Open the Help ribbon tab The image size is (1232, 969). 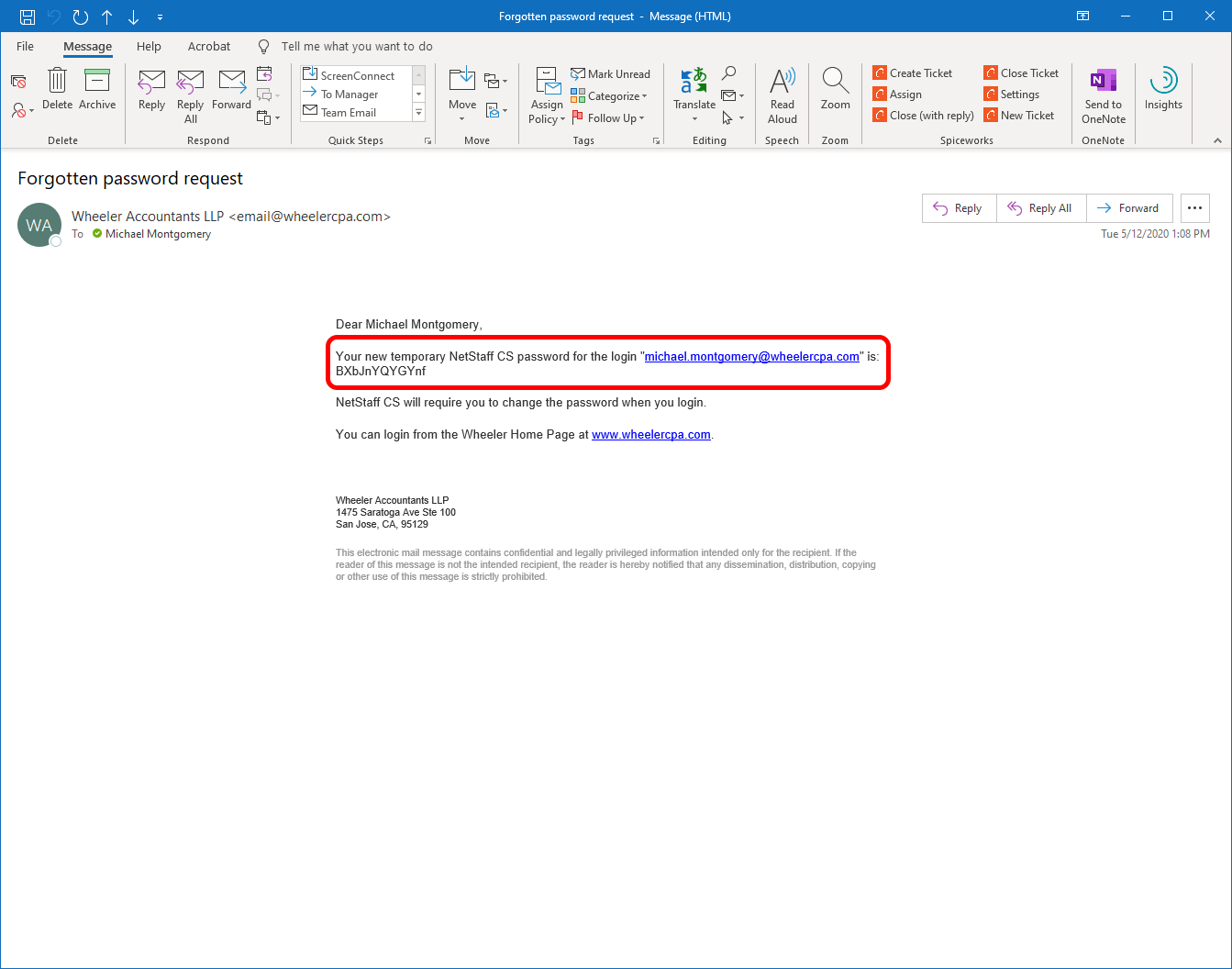point(149,46)
